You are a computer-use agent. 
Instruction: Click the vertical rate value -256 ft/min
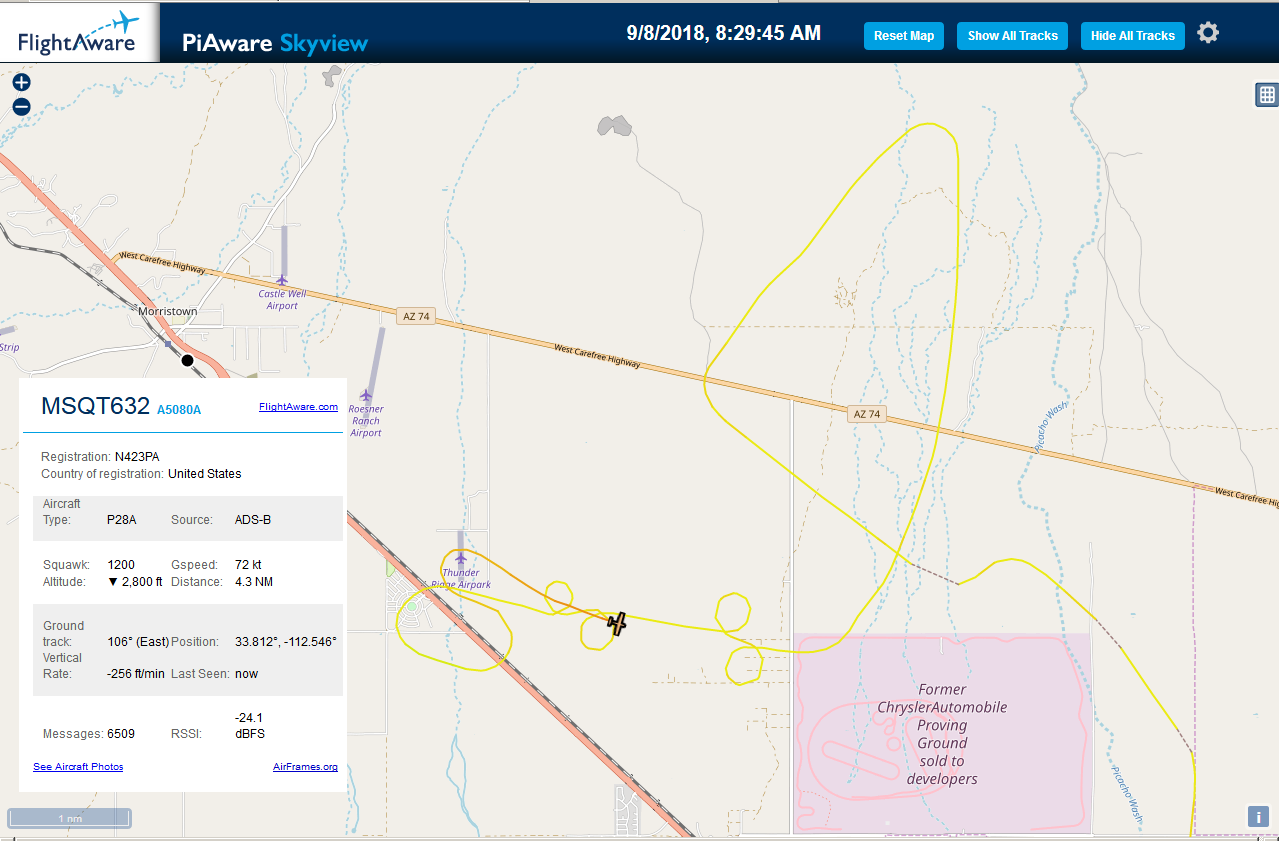point(136,674)
